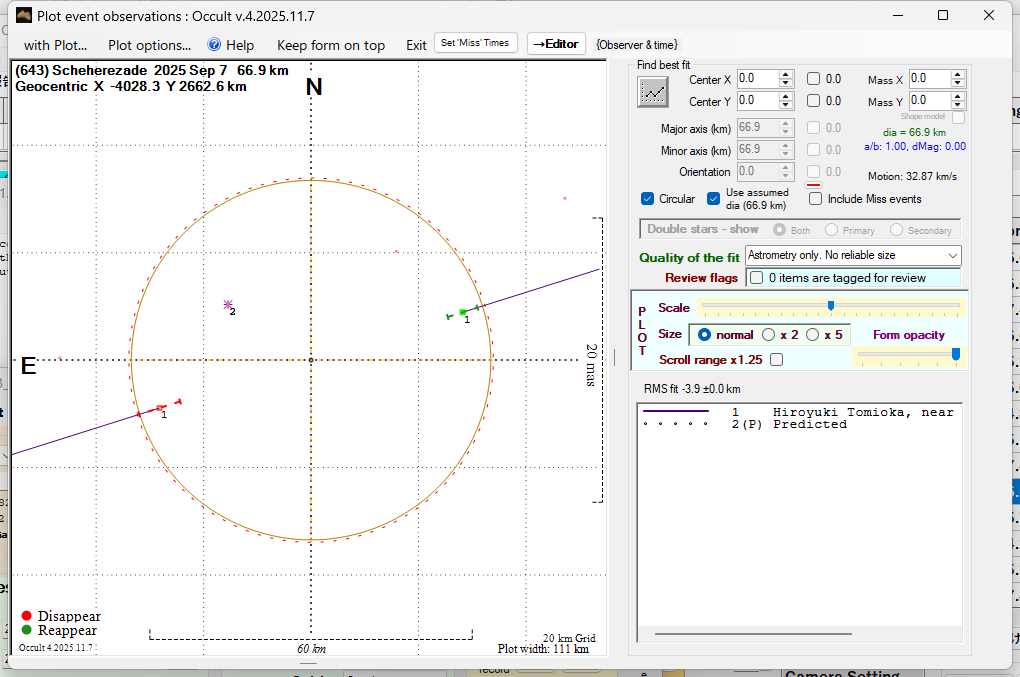
Task: Increase Center X with up arrow
Action: point(786,74)
